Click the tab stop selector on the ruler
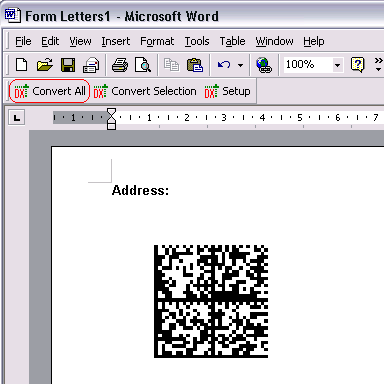 click(17, 118)
